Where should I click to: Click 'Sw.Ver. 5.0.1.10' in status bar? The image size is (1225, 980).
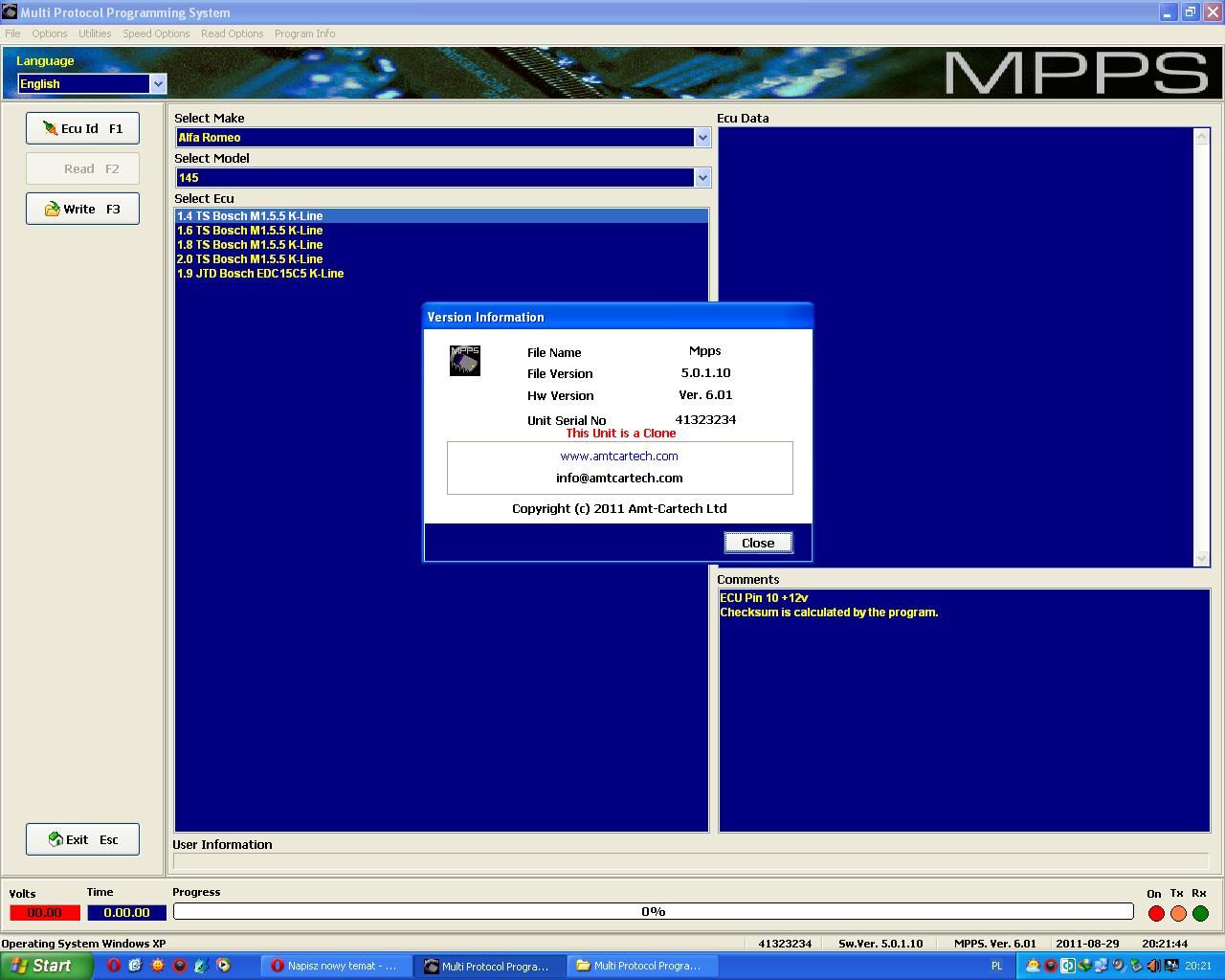[880, 944]
